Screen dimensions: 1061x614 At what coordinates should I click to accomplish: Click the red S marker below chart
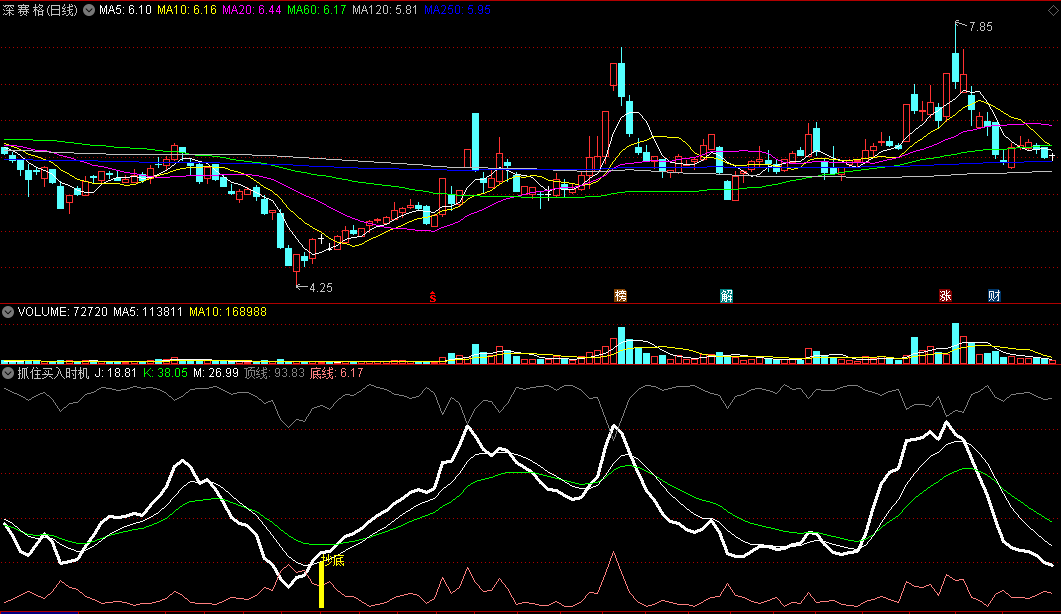click(433, 297)
